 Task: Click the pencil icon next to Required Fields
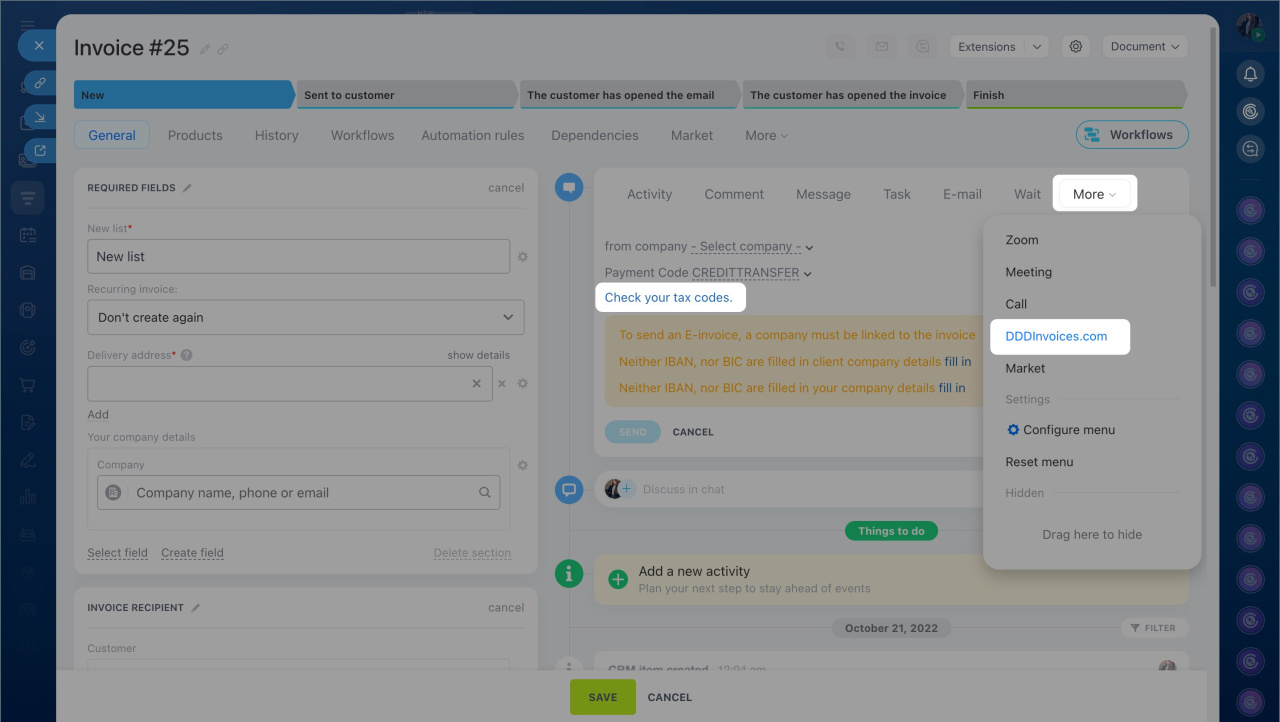coord(187,188)
